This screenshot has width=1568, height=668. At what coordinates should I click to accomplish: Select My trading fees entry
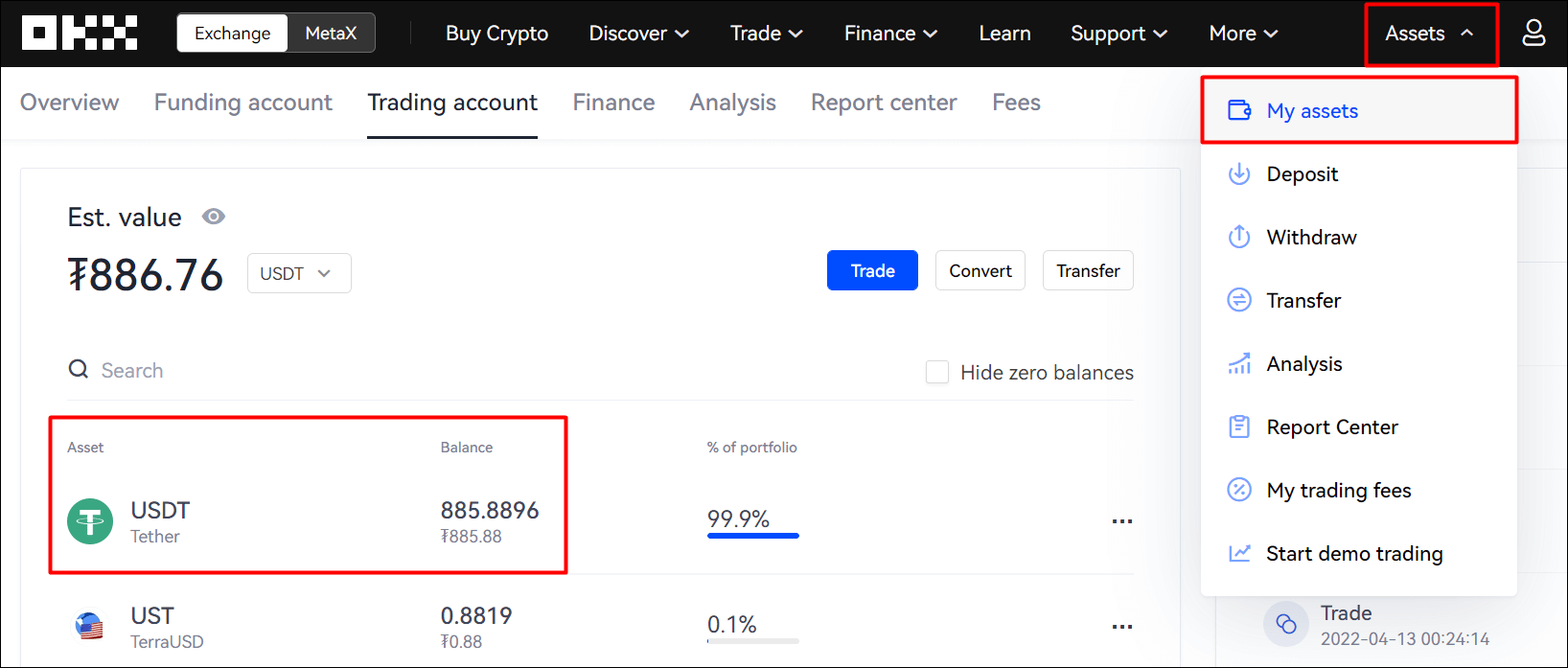[1359, 490]
